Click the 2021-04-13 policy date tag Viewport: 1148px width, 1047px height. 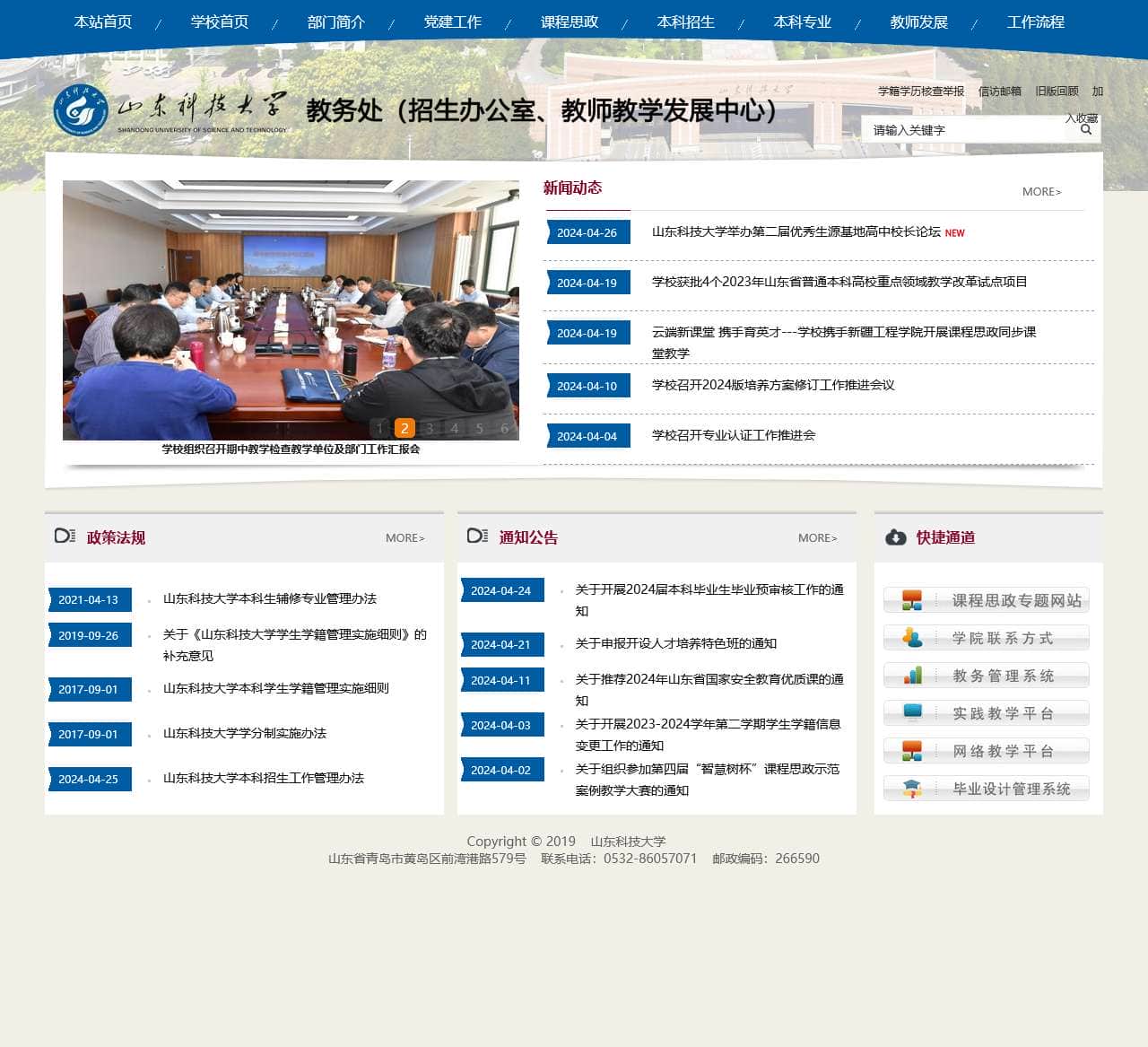coord(89,599)
